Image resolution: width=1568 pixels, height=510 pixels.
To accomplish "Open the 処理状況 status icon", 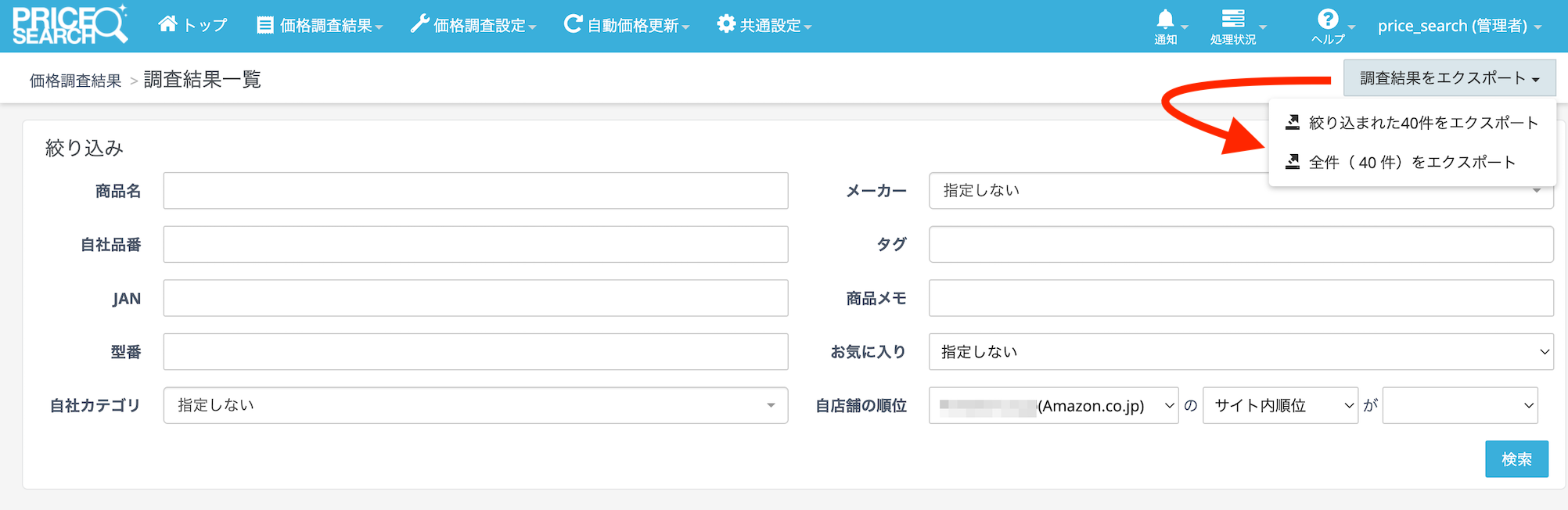I will (x=1233, y=20).
